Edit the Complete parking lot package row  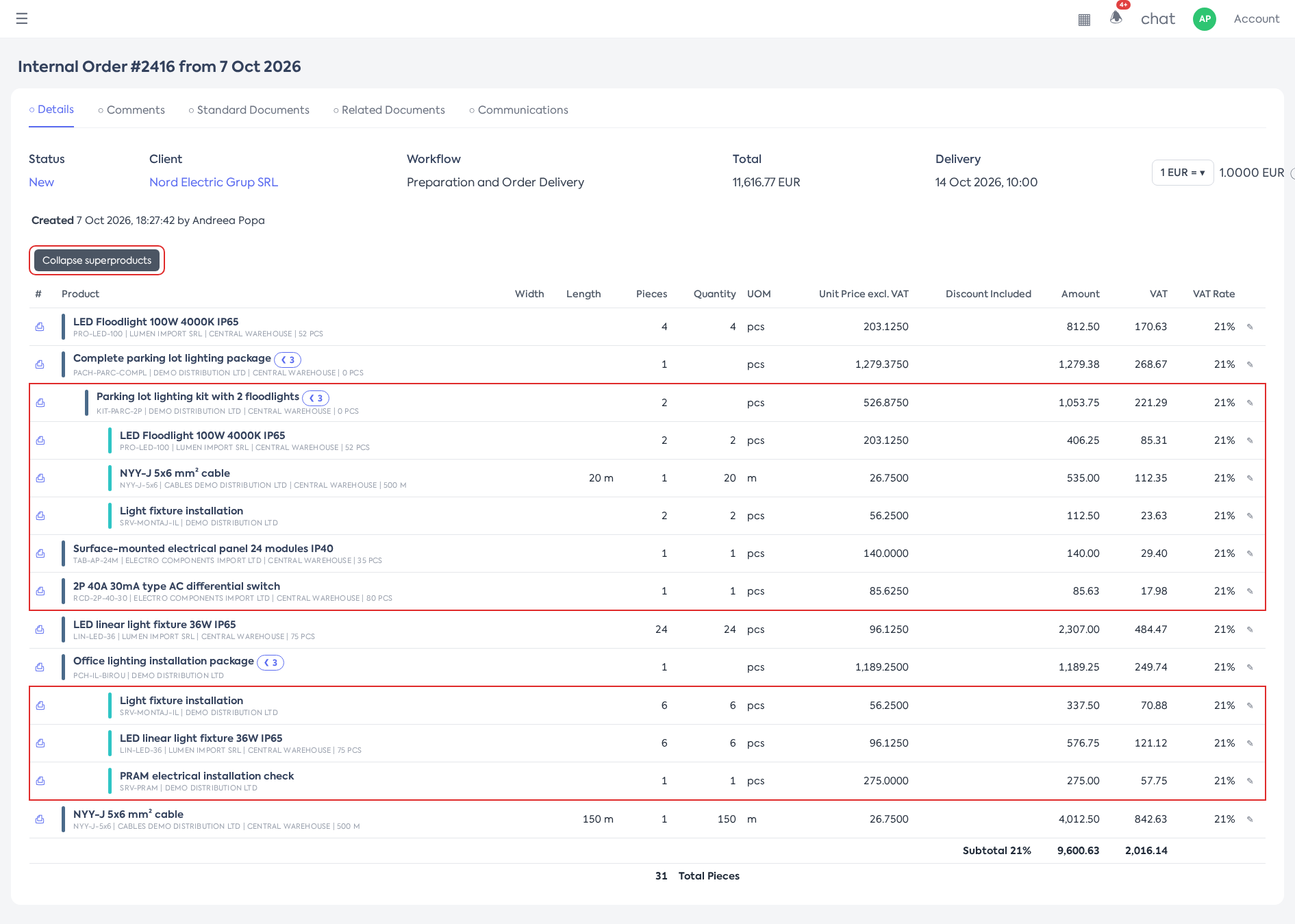1250,364
